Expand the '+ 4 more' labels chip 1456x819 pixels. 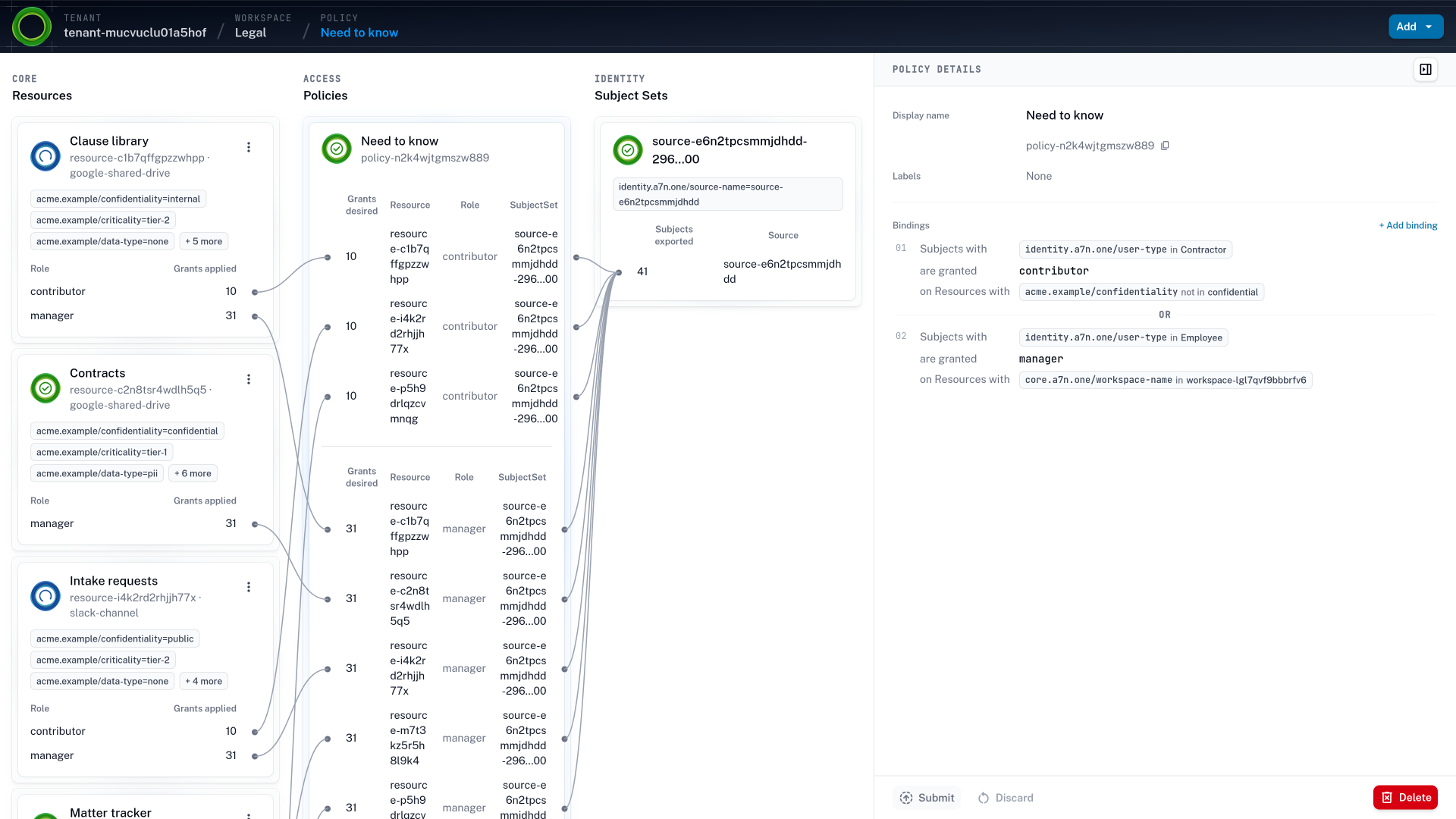[x=204, y=681]
